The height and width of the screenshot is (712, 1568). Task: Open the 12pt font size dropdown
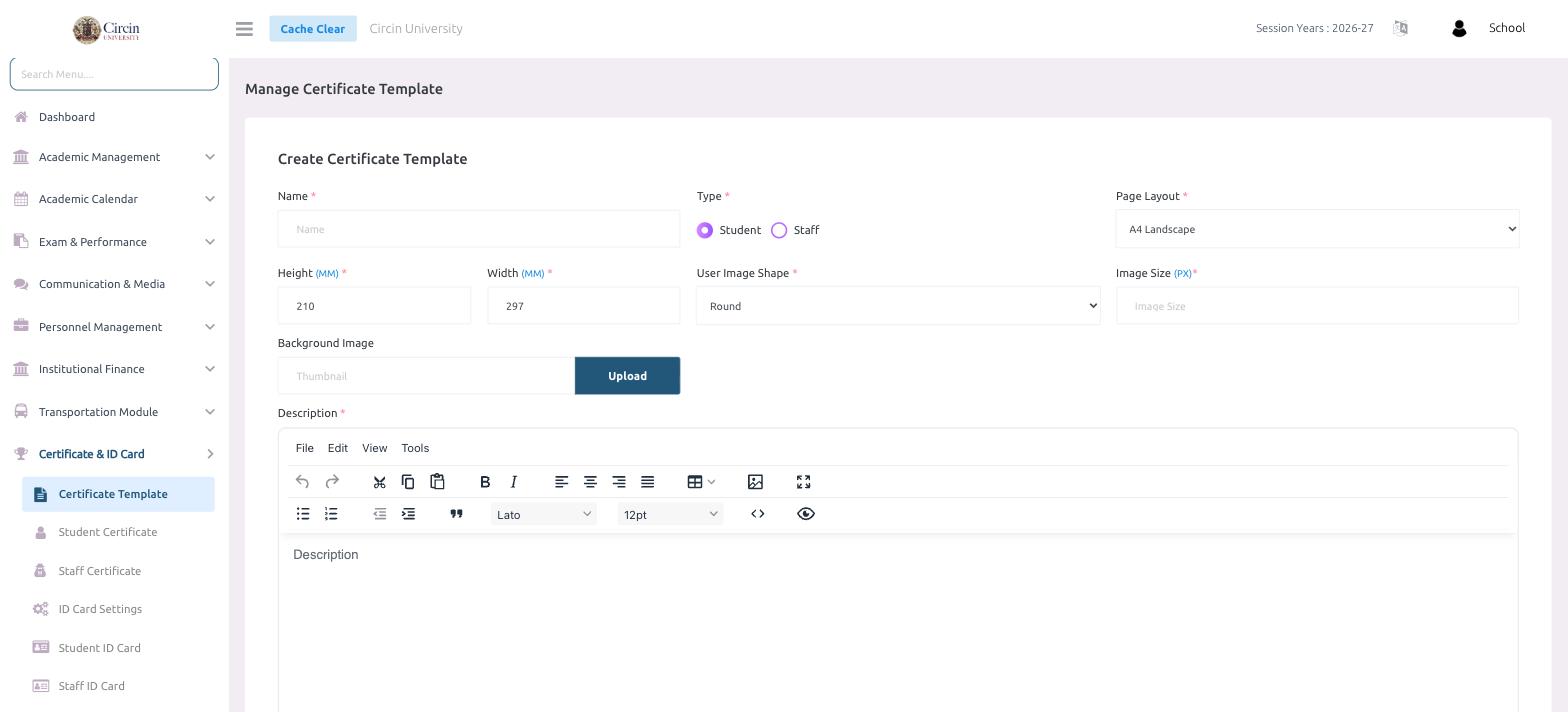coord(670,514)
